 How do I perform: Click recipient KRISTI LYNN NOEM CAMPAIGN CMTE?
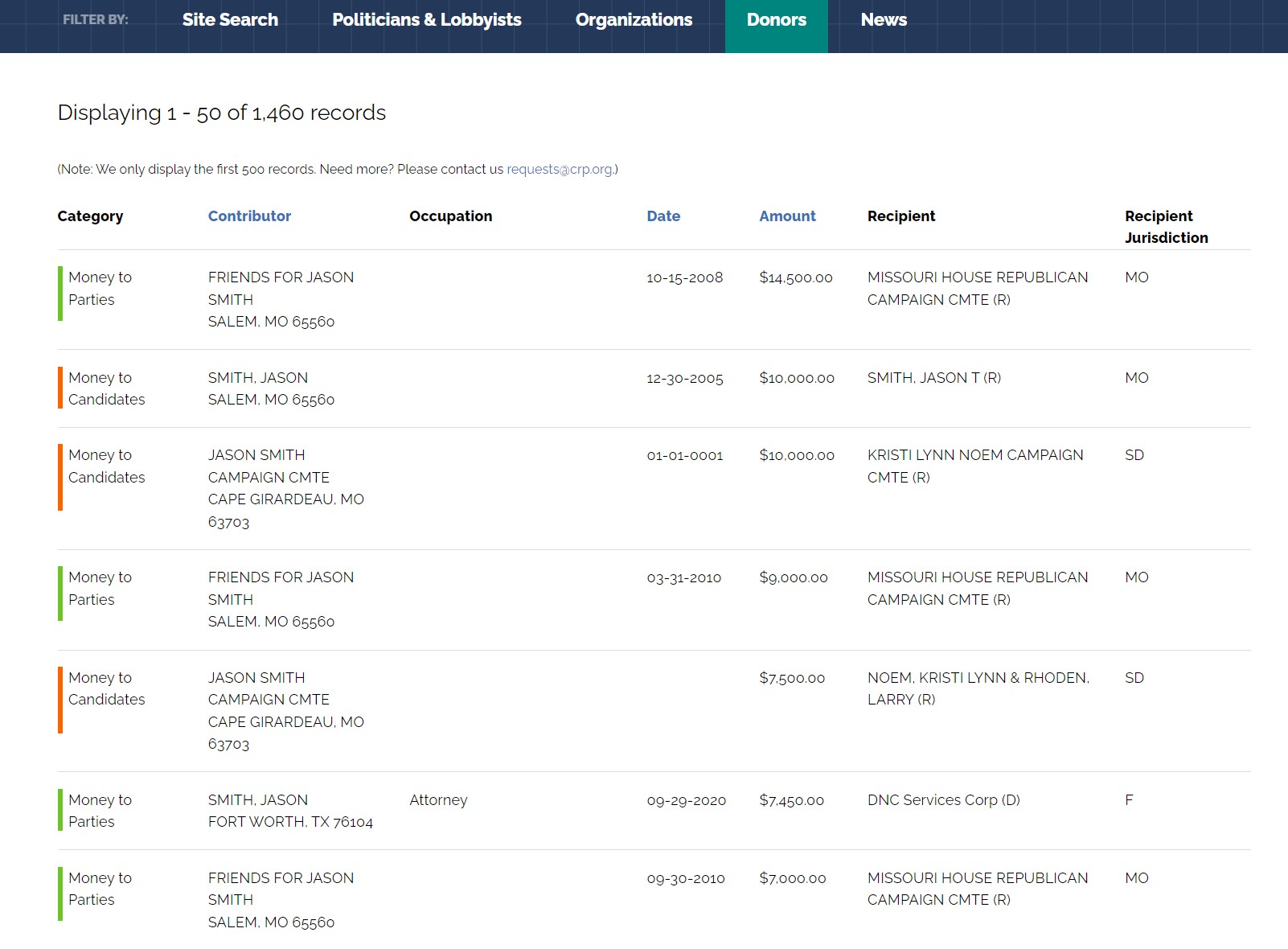click(975, 466)
